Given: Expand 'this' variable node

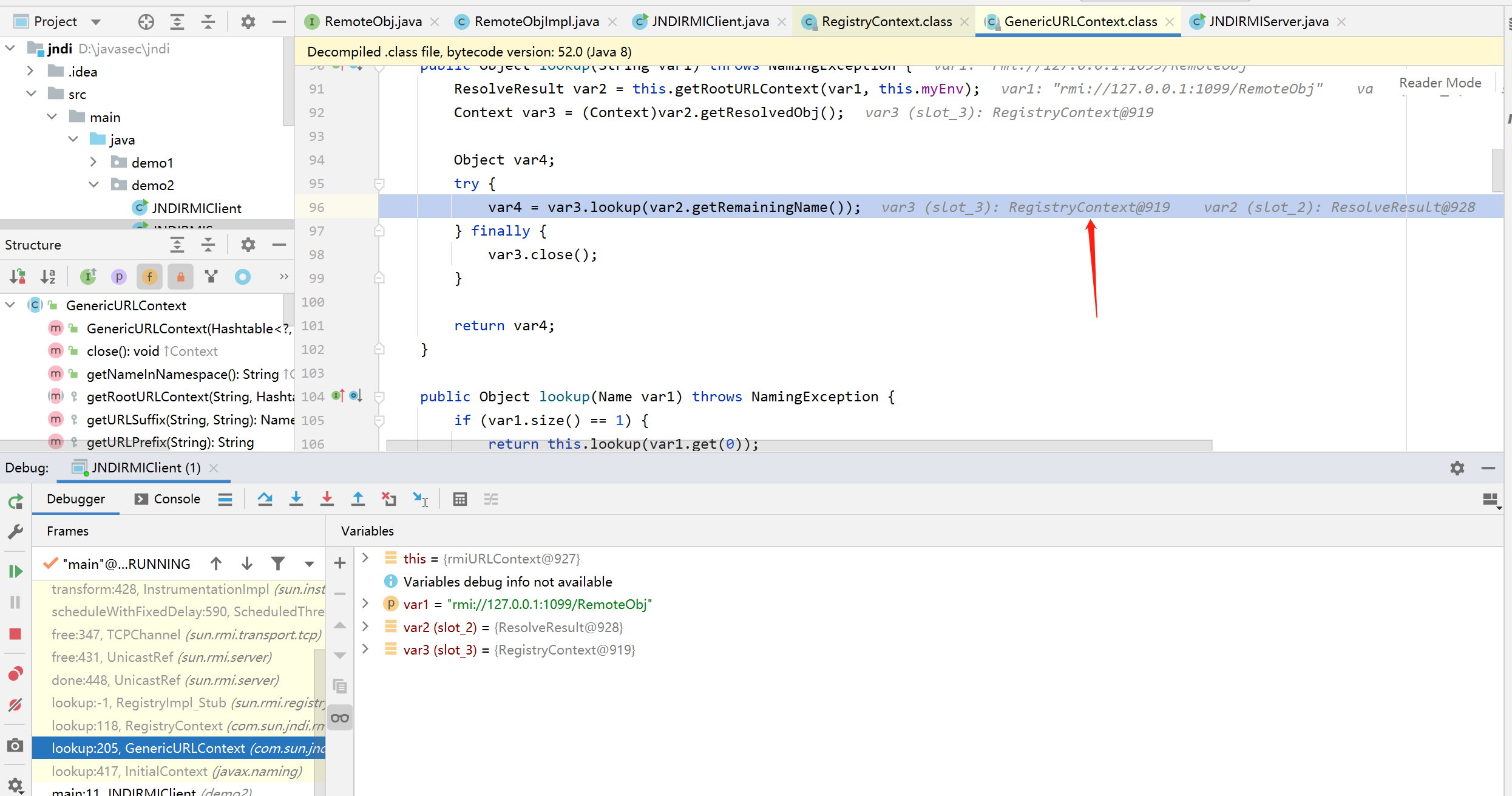Looking at the screenshot, I should point(365,558).
